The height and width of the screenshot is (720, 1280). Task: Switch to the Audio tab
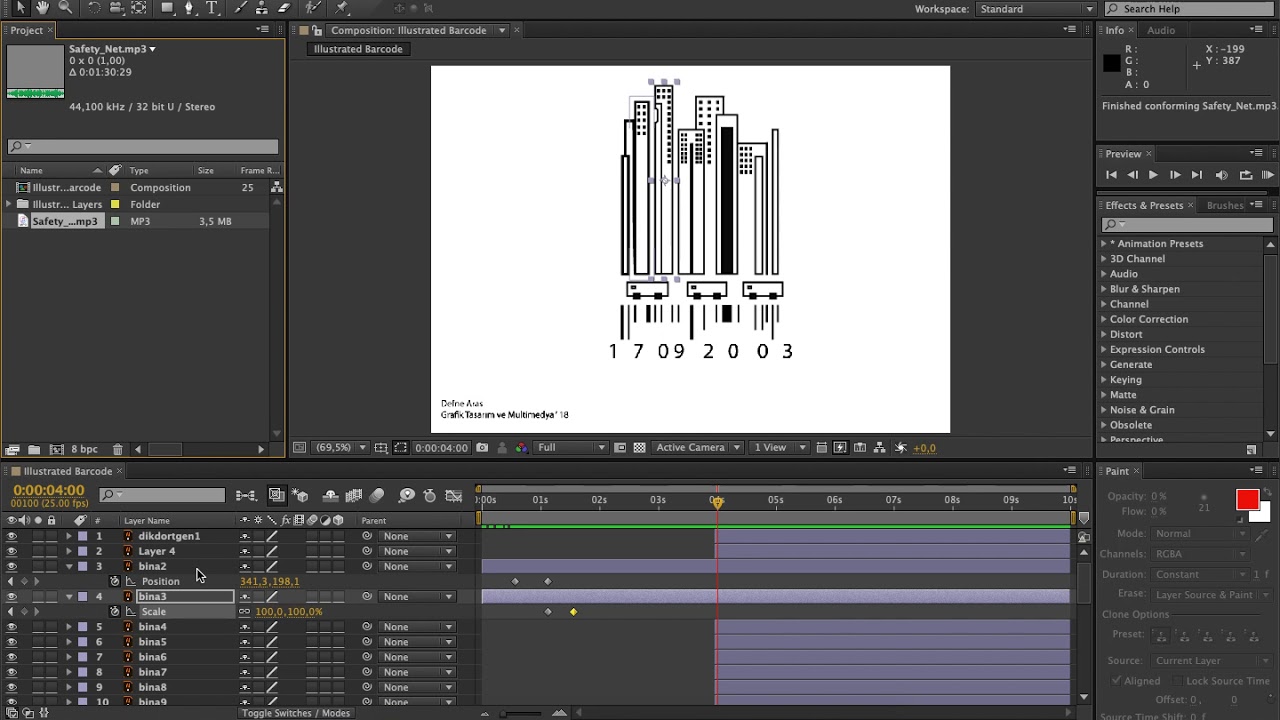coord(1161,30)
